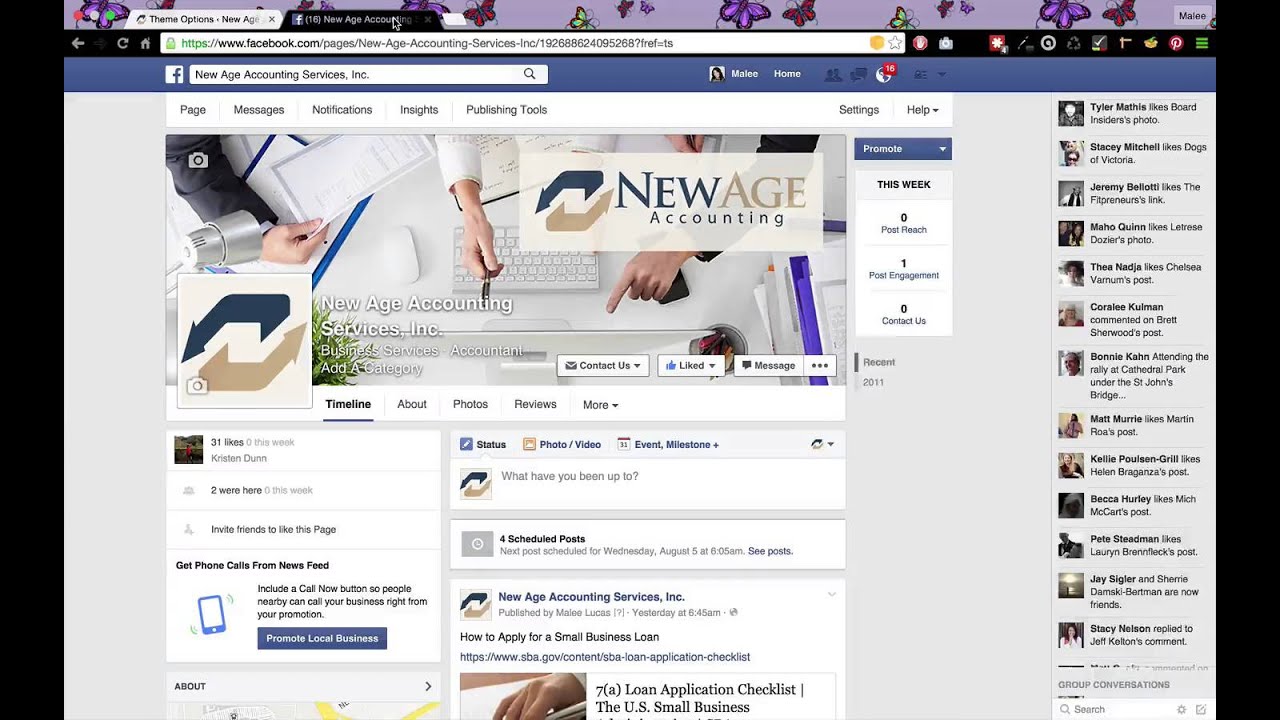Viewport: 1280px width, 720px height.
Task: Select the Reviews tab
Action: coord(535,405)
